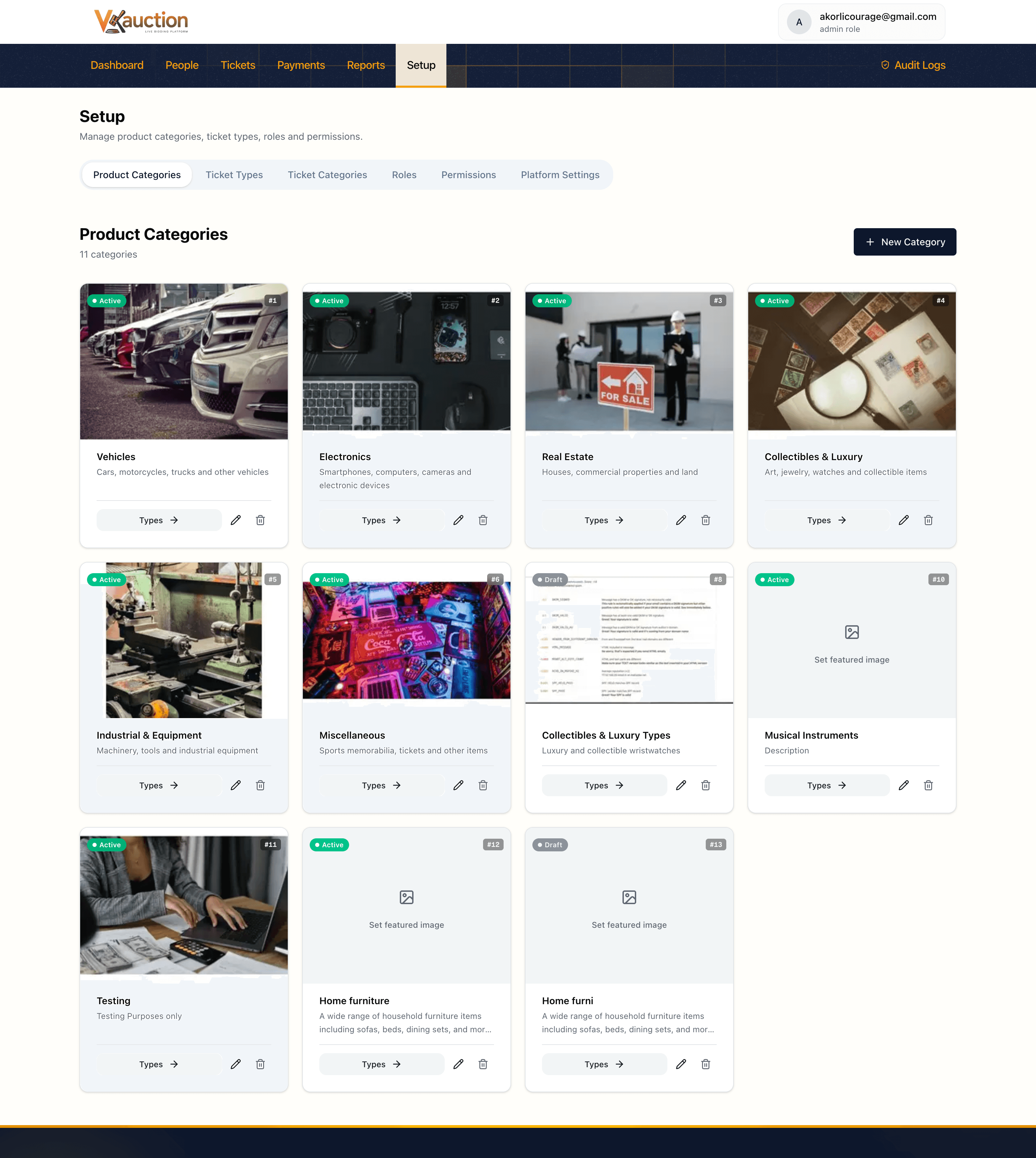Delete the Collectibles & Luxury Types category
This screenshot has height=1158, width=1036.
705,785
